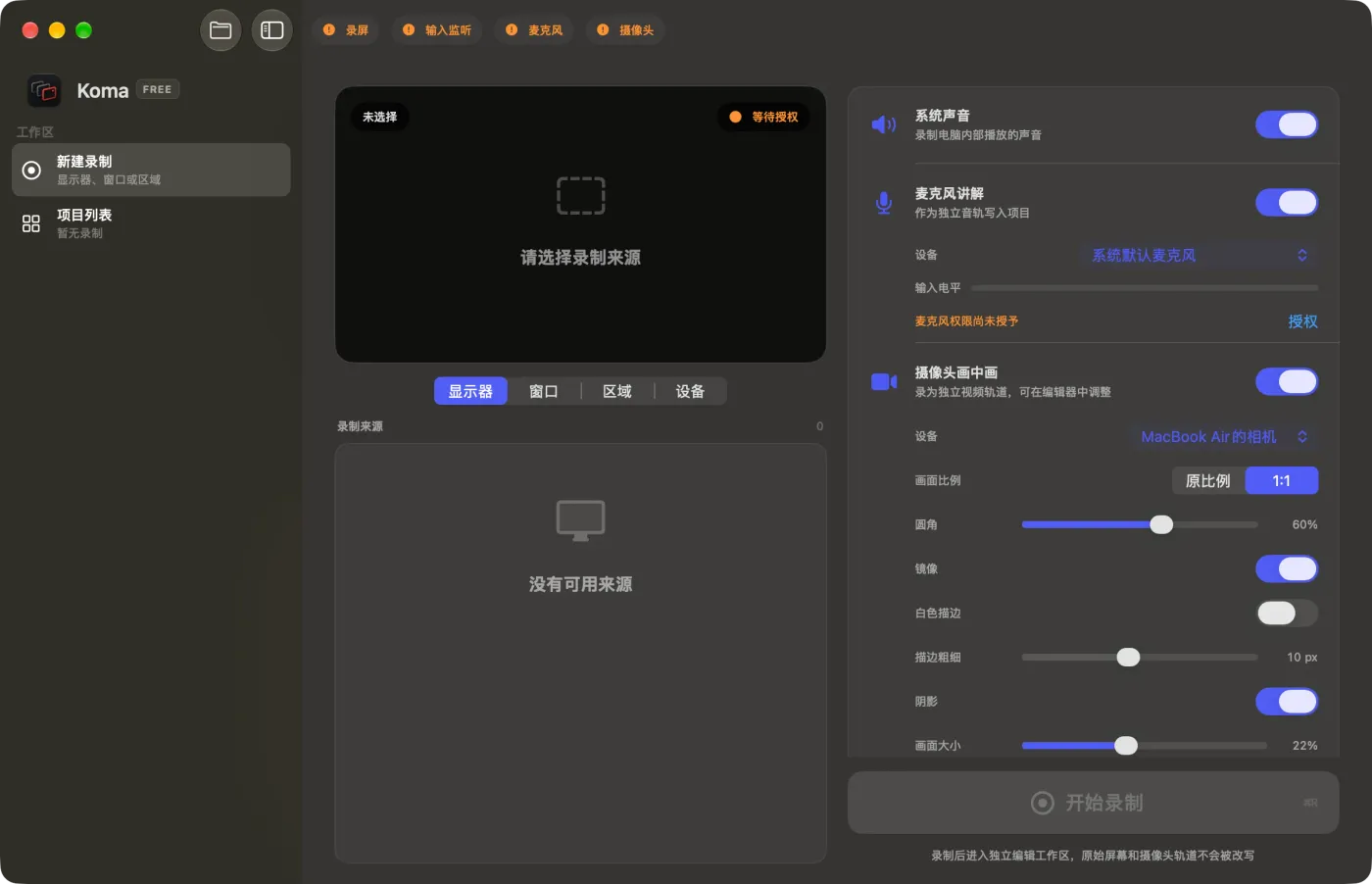Open the MacBook Air的相机 device dropdown
This screenshot has height=884, width=1372.
pos(1224,436)
